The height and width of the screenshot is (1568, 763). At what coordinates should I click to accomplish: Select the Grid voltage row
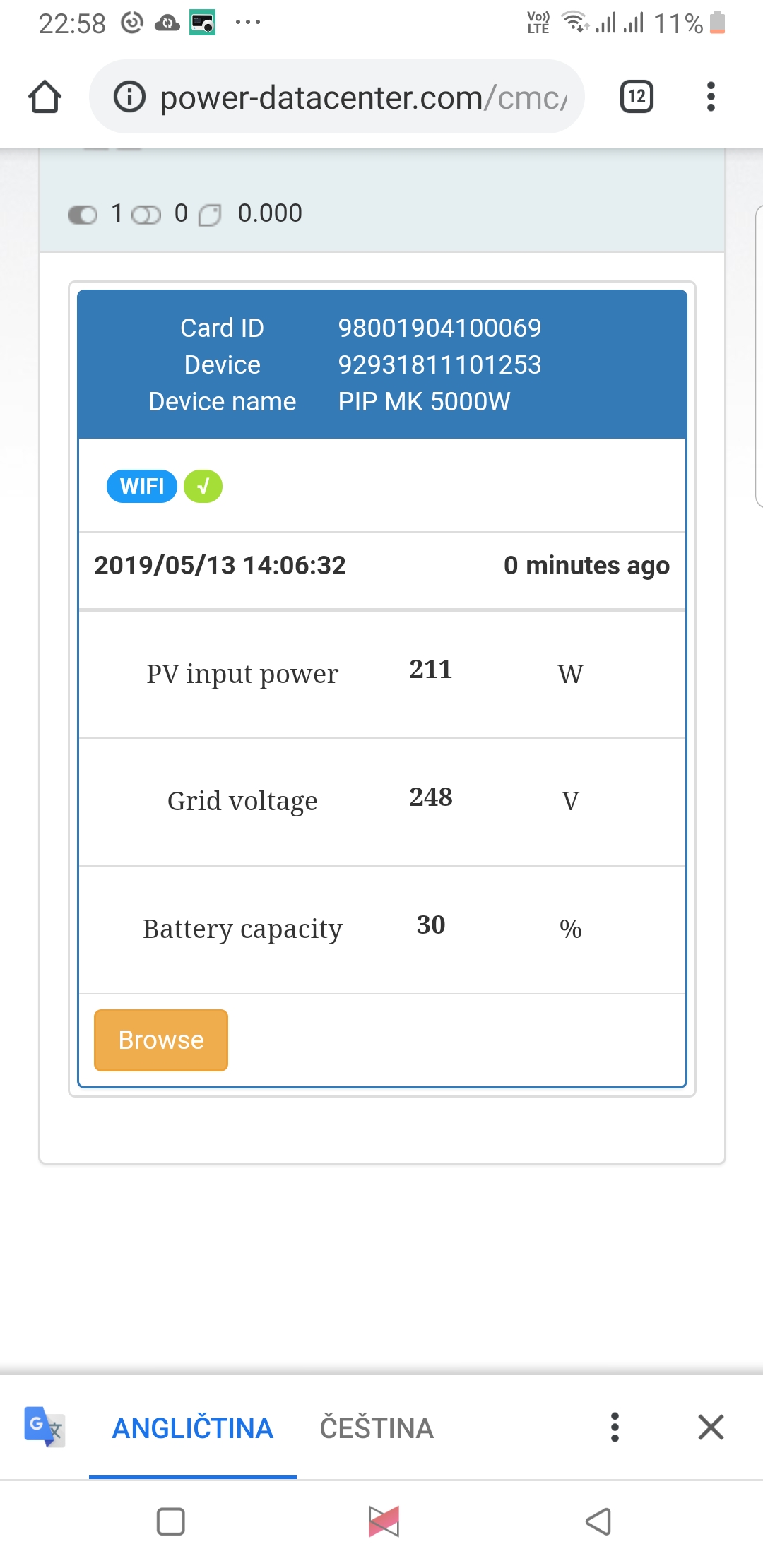pos(381,801)
